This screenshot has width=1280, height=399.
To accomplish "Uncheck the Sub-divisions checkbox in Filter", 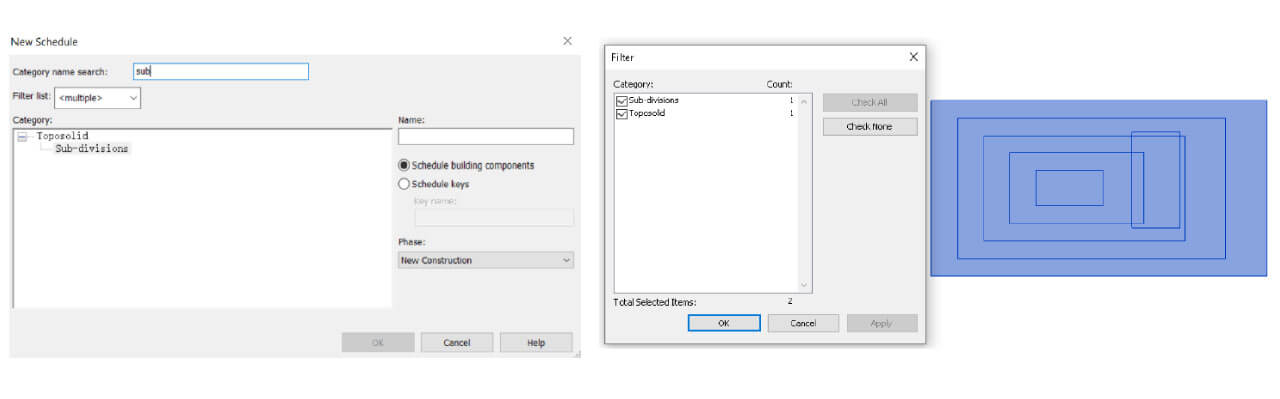I will click(622, 100).
